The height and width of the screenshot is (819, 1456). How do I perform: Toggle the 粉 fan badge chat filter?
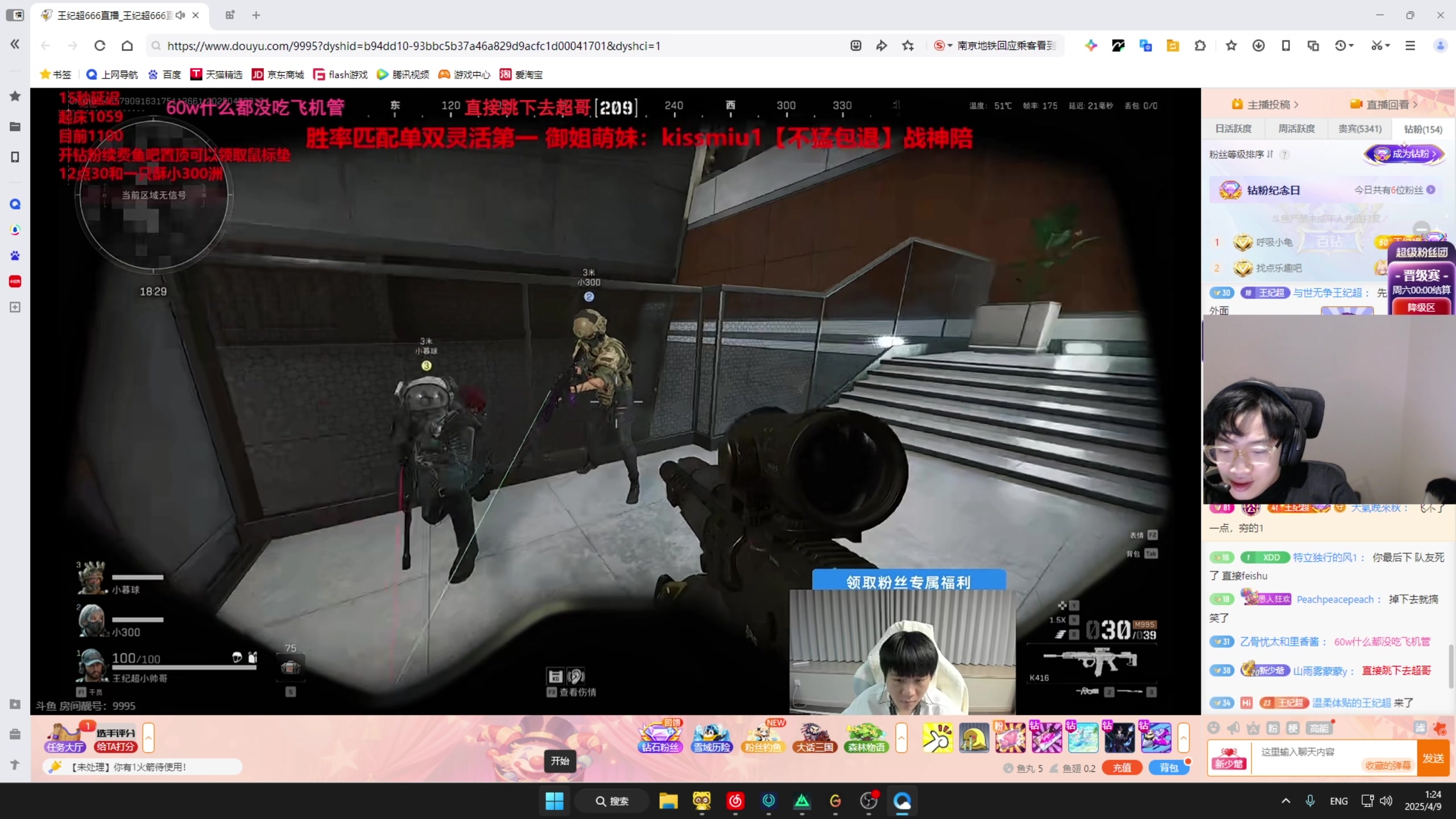(1273, 728)
